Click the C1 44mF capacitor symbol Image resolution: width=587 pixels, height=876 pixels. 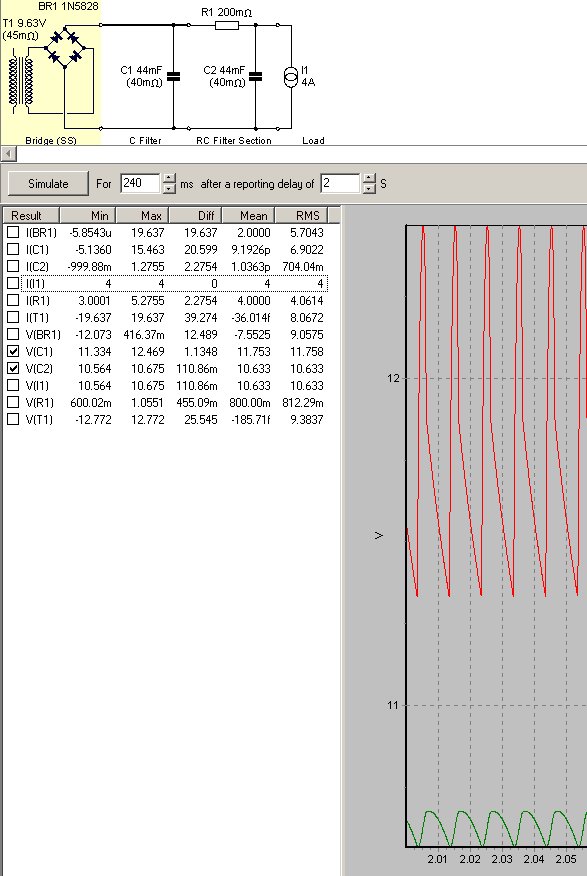174,77
